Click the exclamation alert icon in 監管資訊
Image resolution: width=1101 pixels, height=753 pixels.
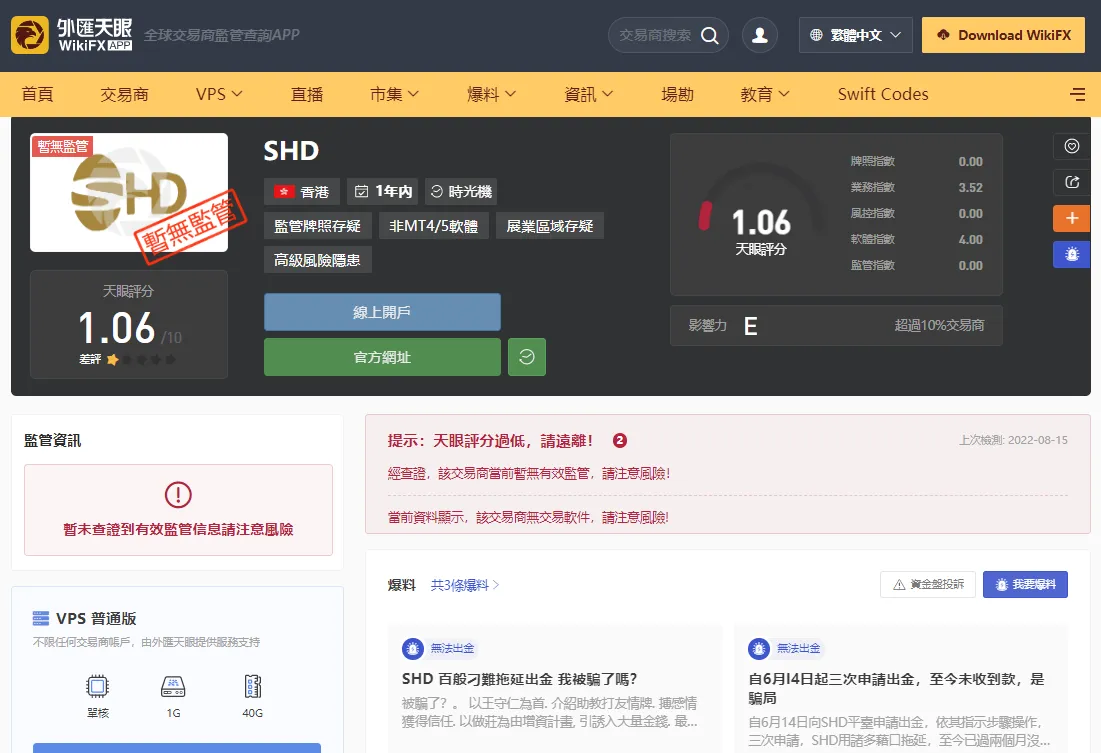click(178, 495)
